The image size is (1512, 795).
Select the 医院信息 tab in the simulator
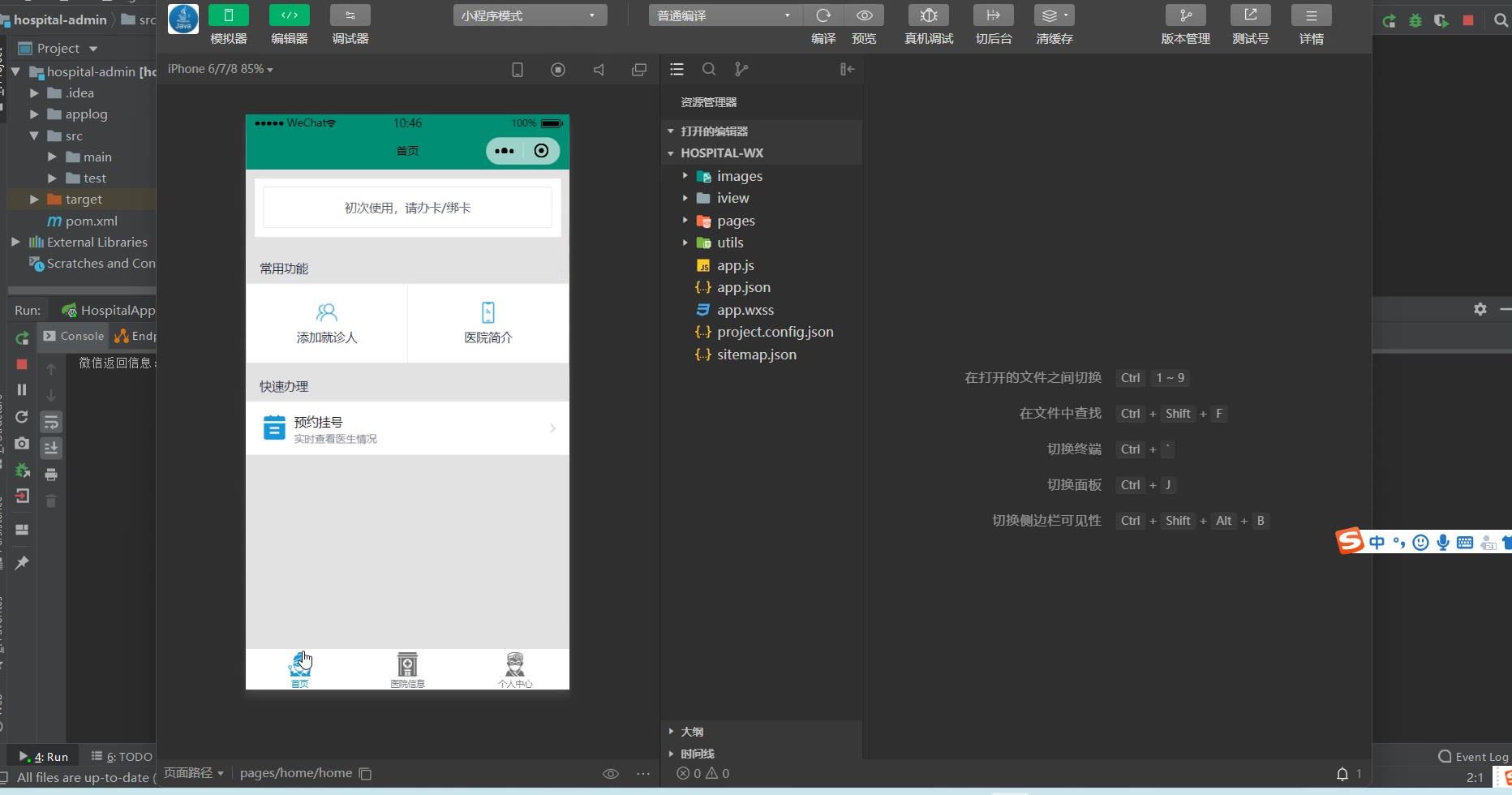tap(407, 670)
